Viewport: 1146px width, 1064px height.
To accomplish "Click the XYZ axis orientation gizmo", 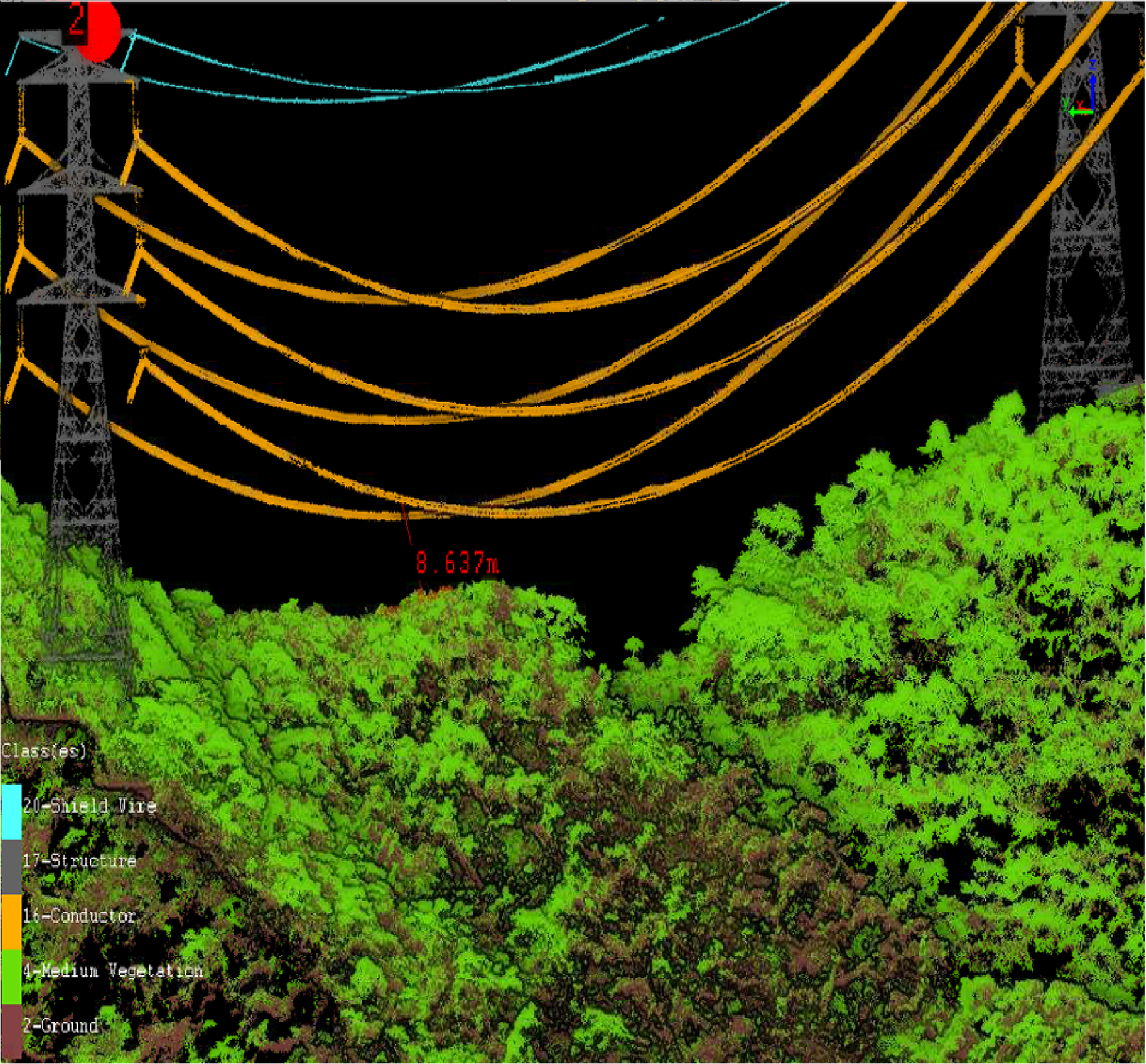I will [1082, 96].
